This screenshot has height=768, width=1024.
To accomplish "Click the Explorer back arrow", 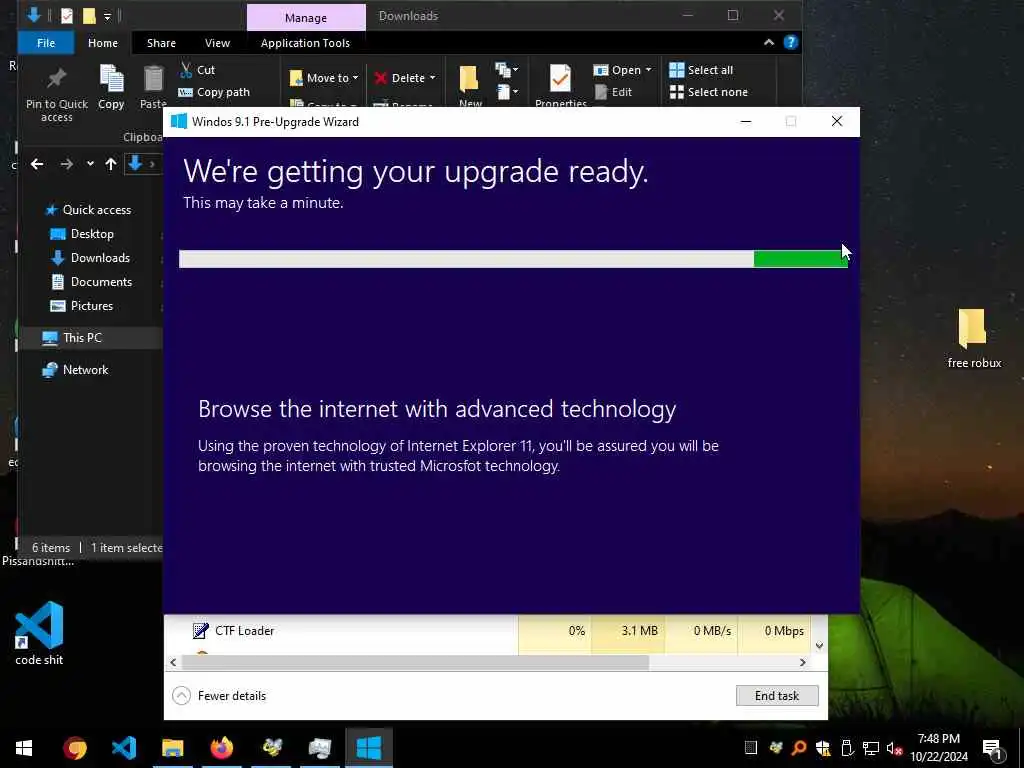I will tap(37, 164).
